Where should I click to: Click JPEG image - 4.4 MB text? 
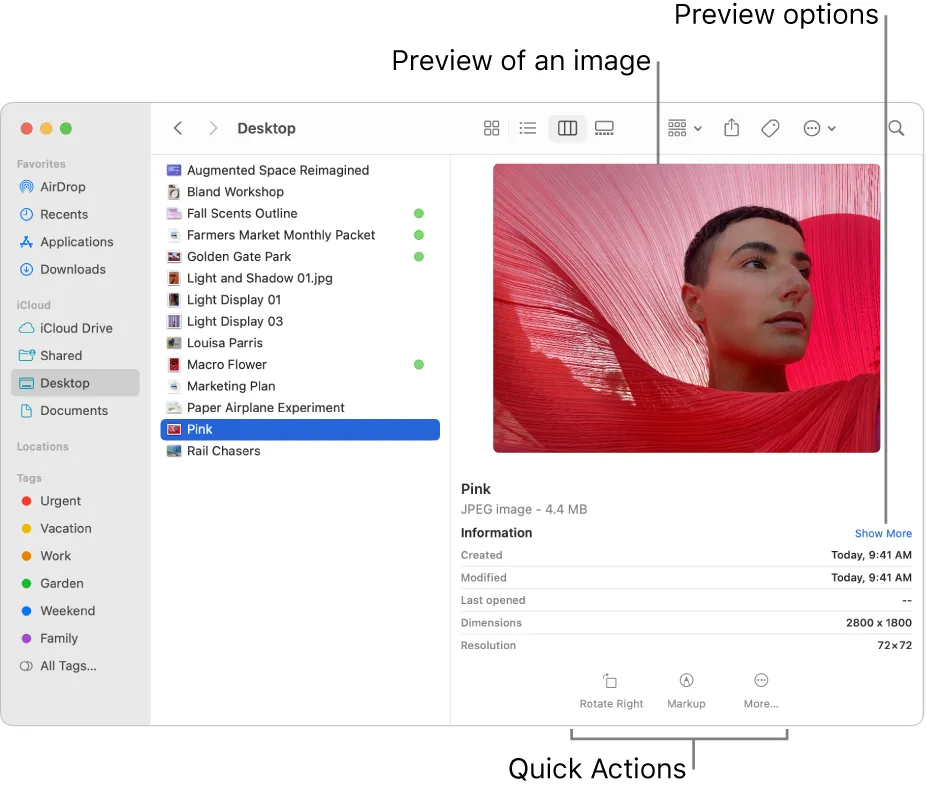click(x=524, y=509)
